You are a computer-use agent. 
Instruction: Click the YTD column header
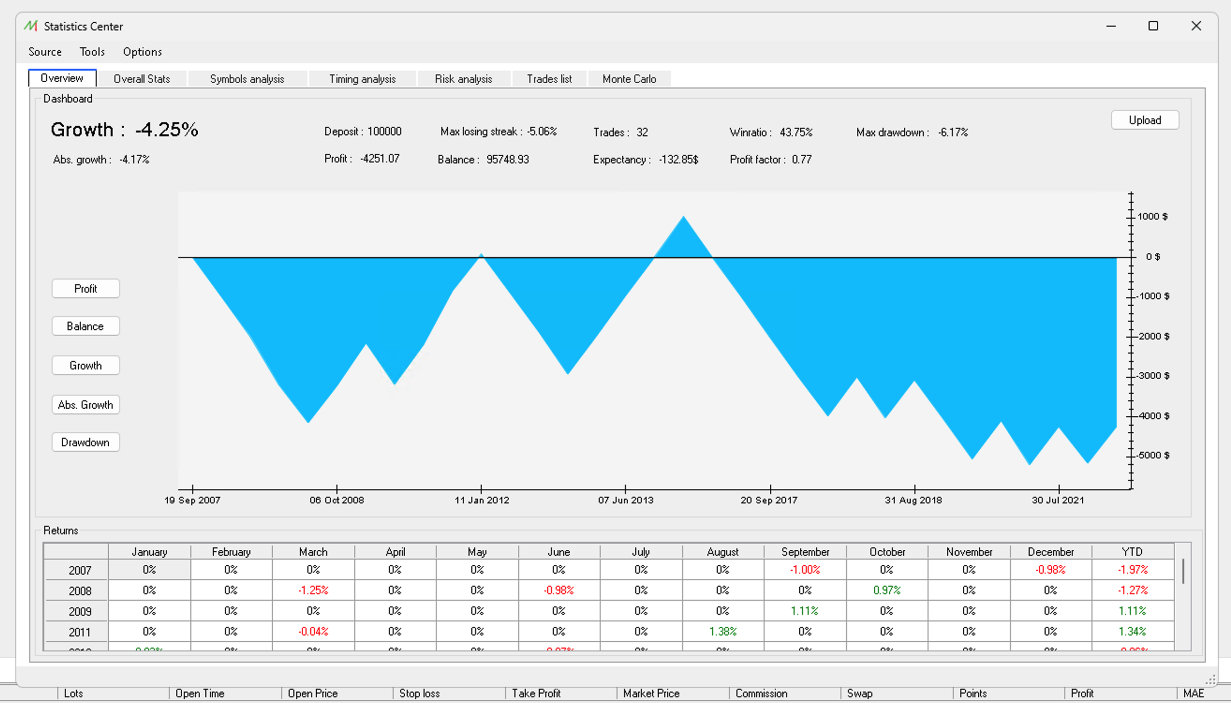click(1132, 552)
